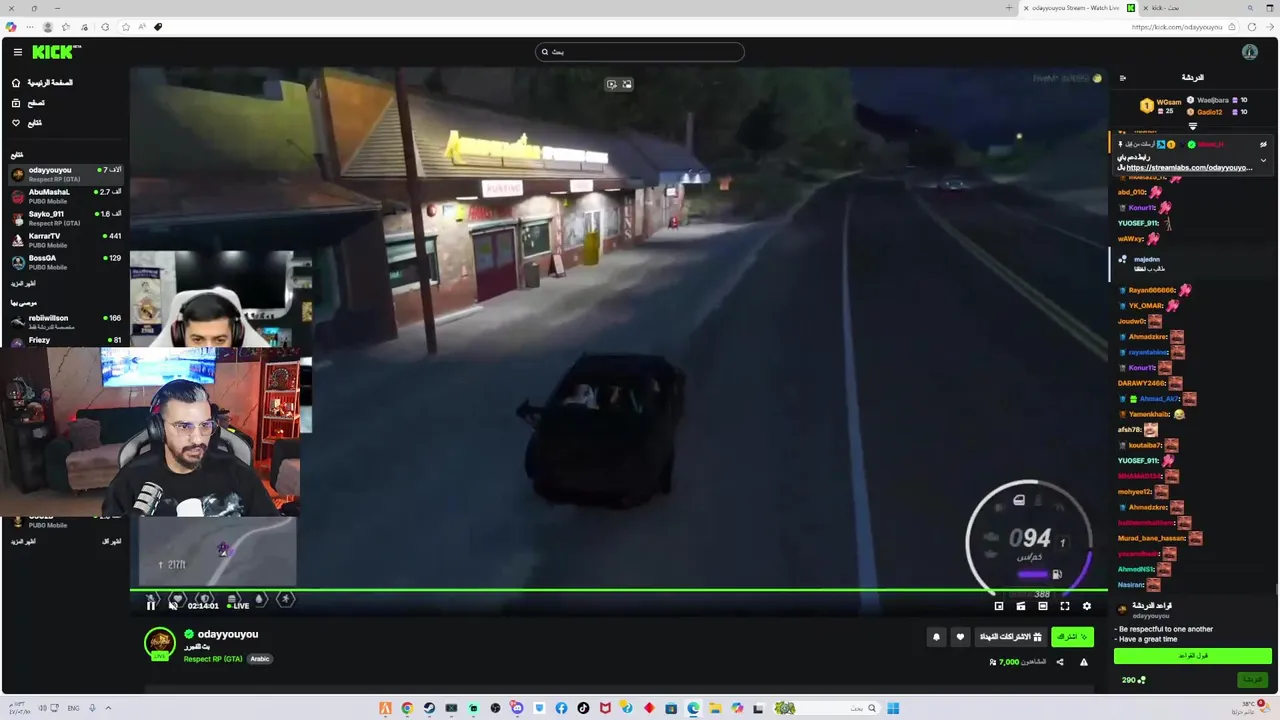Open the hamburger sidebar menu
Image resolution: width=1280 pixels, height=720 pixels.
18,52
